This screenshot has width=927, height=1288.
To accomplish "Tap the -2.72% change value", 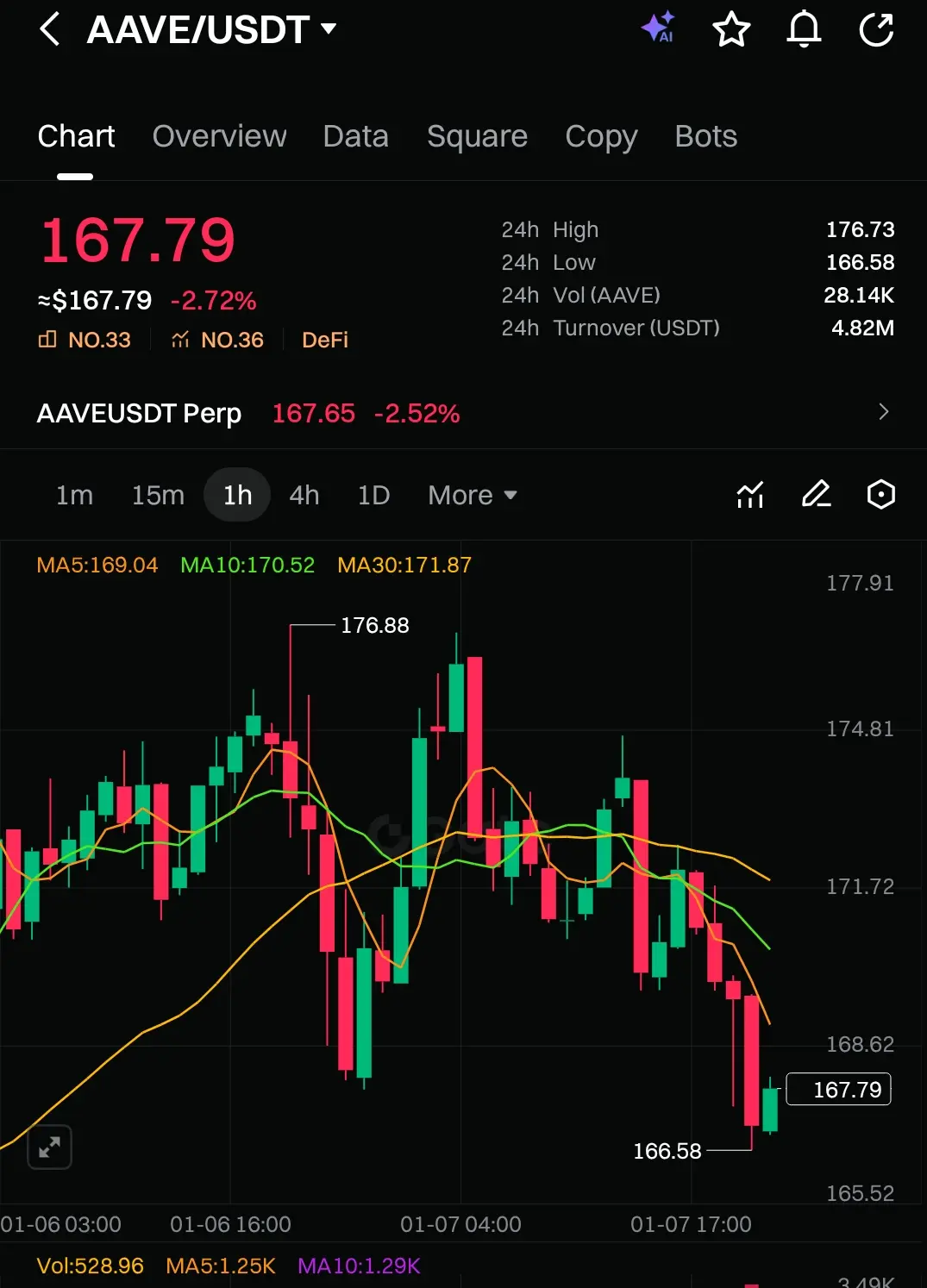I will (x=214, y=300).
